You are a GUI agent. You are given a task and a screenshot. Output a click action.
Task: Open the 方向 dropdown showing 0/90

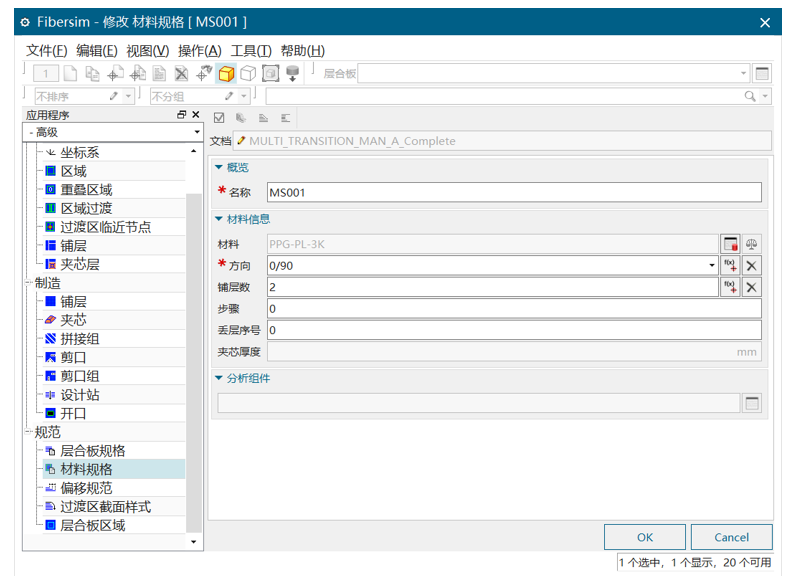click(x=712, y=266)
